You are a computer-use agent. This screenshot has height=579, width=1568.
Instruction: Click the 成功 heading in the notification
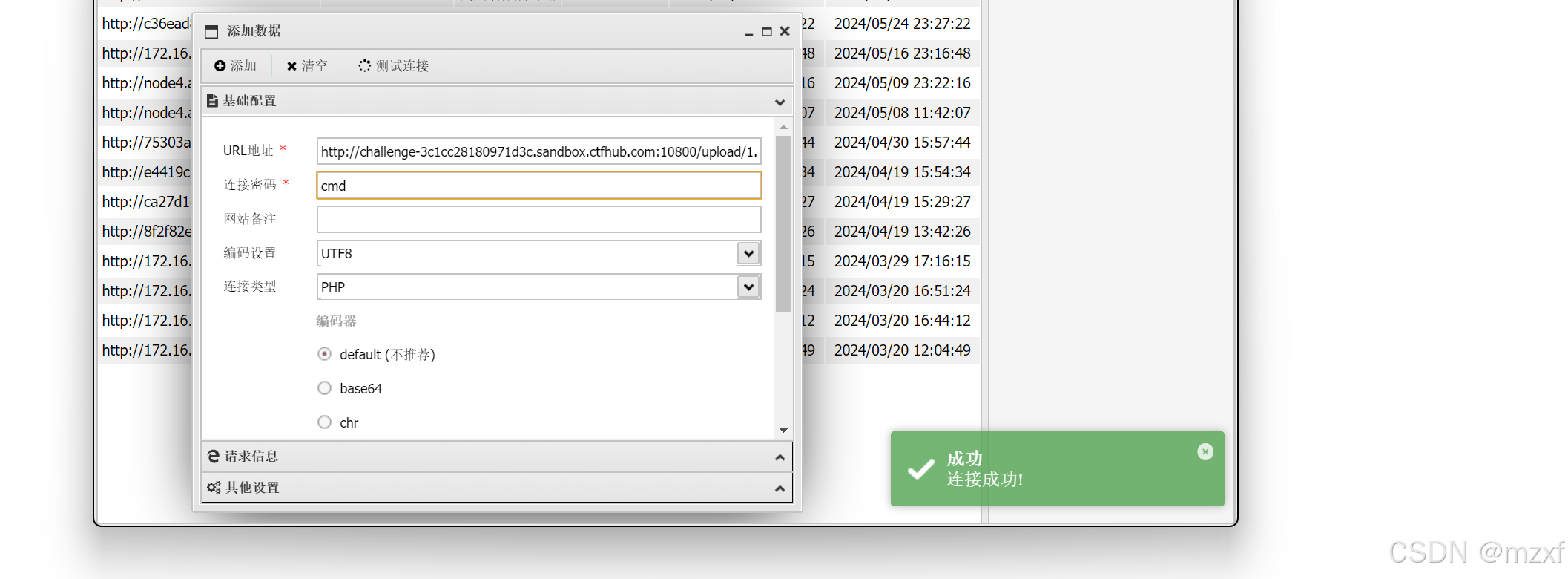(x=964, y=459)
